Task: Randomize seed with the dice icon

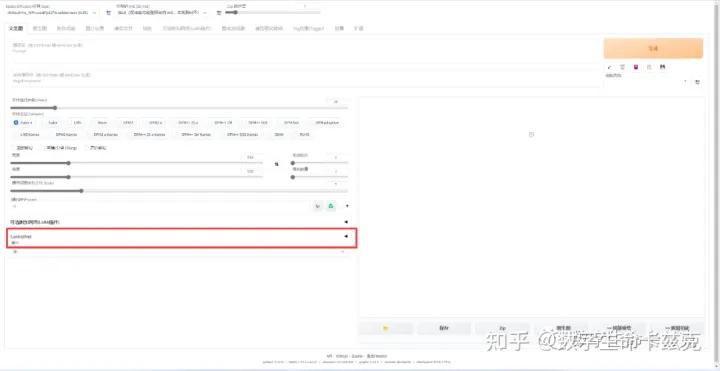Action: click(318, 206)
